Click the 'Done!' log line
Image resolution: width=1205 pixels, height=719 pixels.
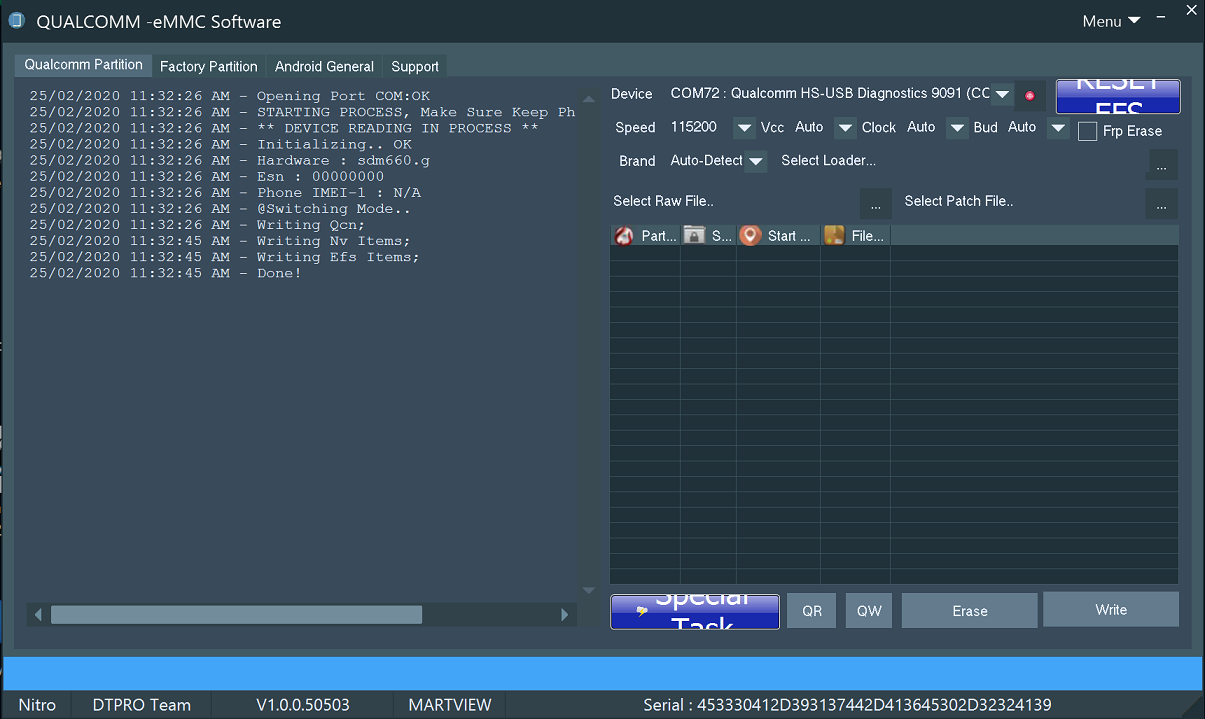click(x=165, y=273)
